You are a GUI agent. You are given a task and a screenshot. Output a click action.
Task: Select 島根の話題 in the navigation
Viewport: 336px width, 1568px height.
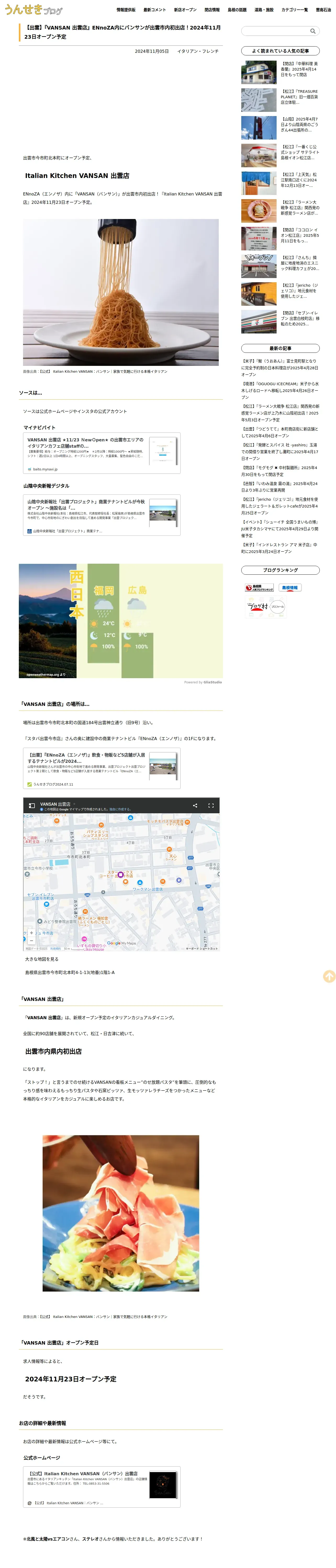coord(237,10)
